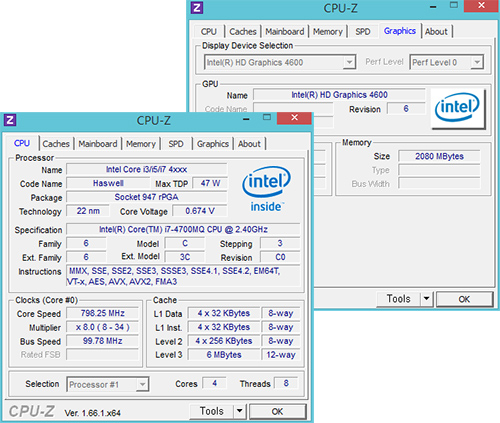Click OK button in back Graphics window

pos(464,299)
